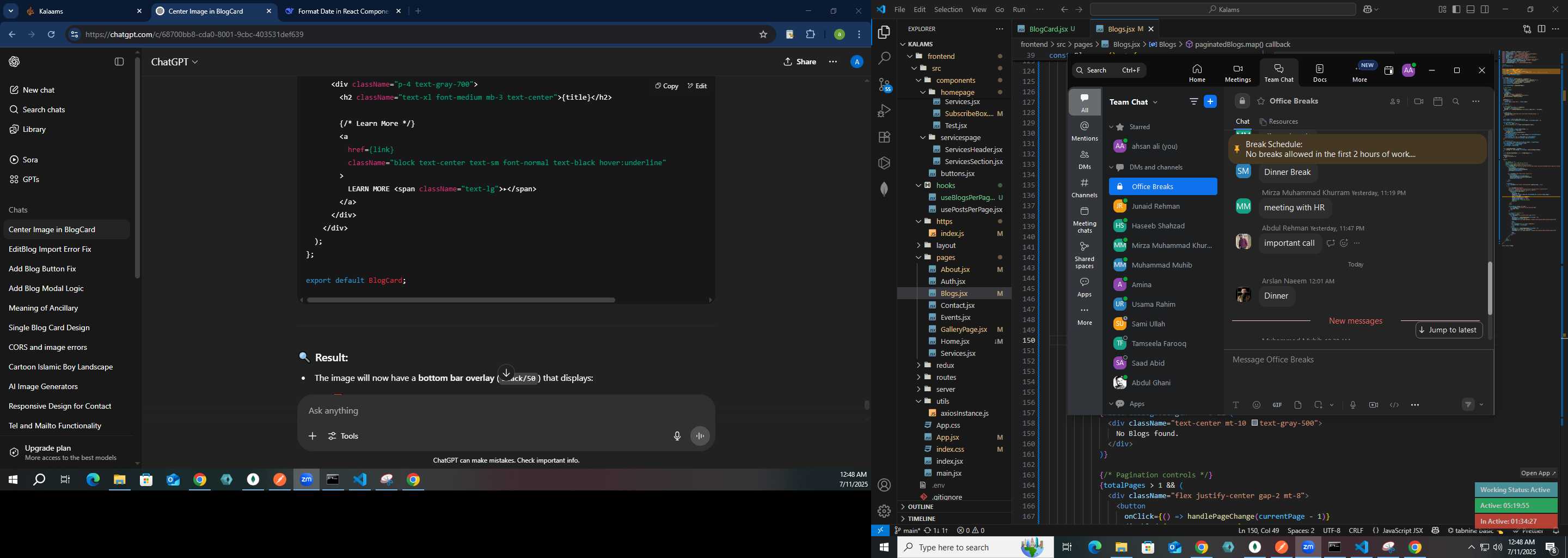Open the ChatGPT model selector dropdown

click(175, 62)
